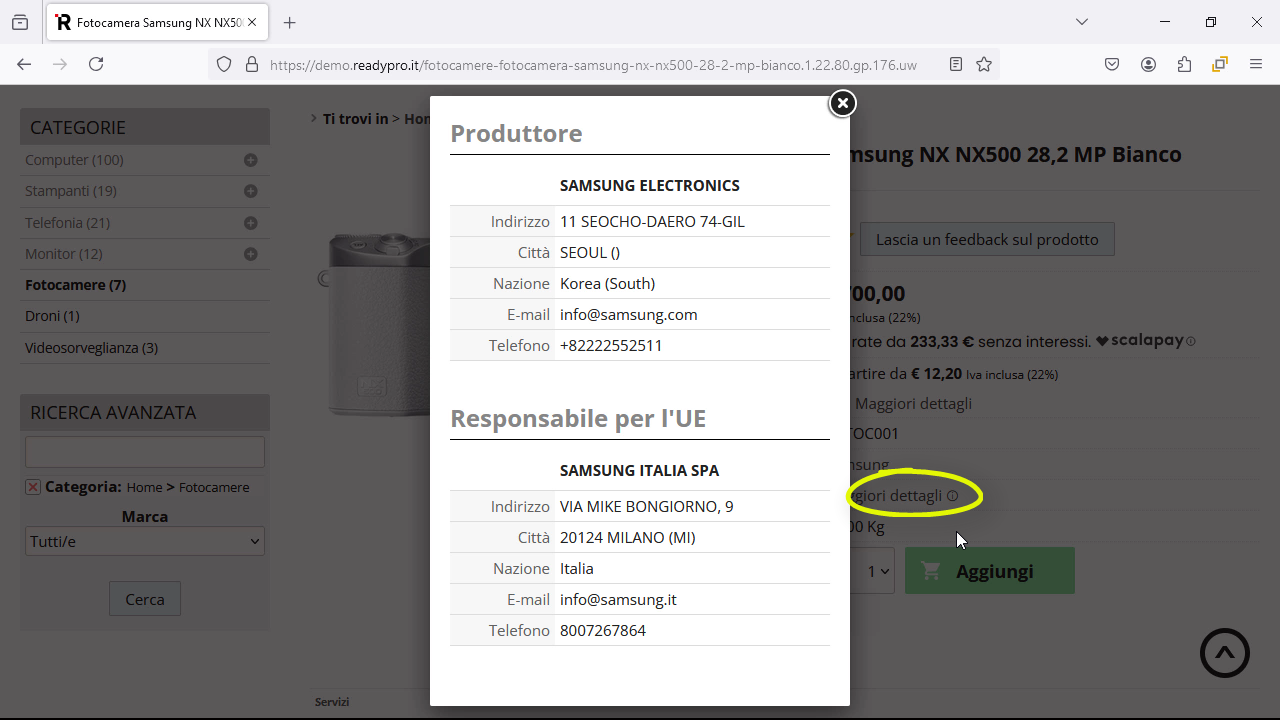Open the Computer (100) category
Image resolution: width=1280 pixels, height=720 pixels.
pos(74,160)
